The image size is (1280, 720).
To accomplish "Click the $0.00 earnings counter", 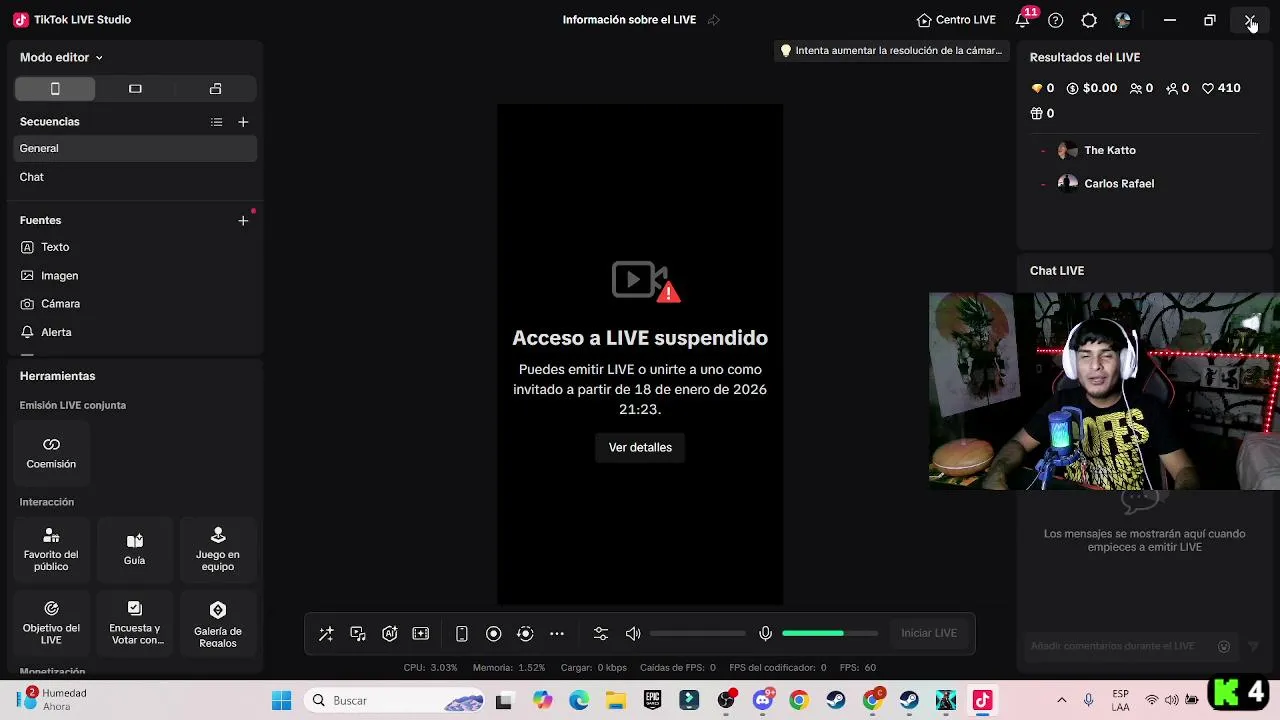I will pos(1092,88).
